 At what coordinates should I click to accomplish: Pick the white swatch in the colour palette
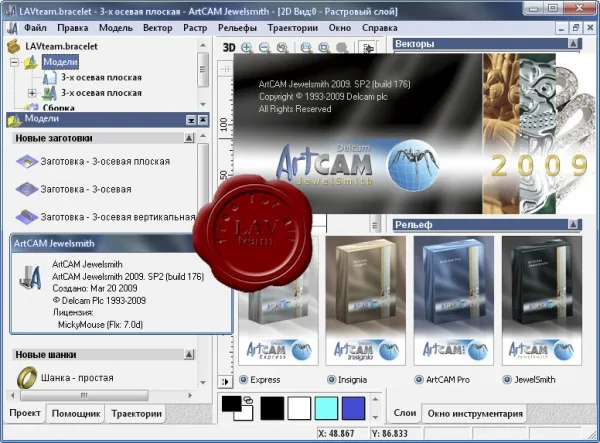click(x=299, y=408)
